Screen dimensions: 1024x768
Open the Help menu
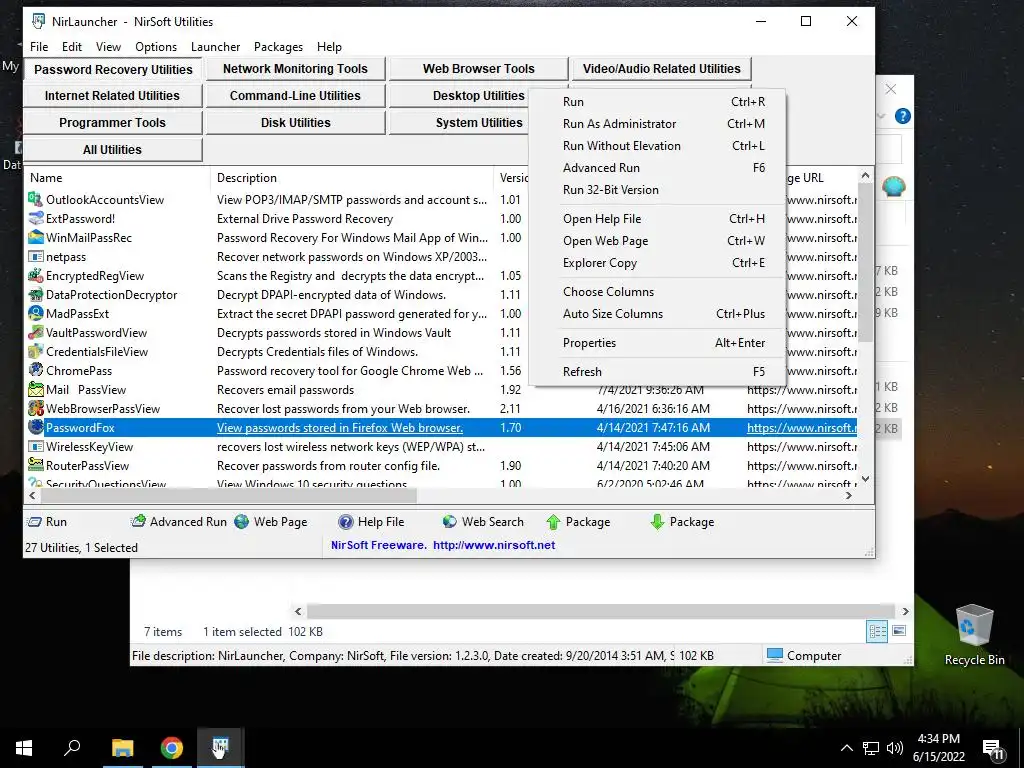[329, 47]
